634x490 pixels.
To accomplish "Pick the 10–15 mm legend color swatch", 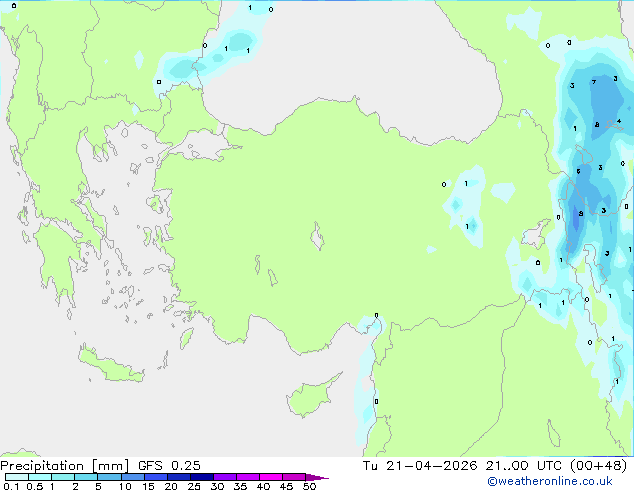I will coord(132,477).
